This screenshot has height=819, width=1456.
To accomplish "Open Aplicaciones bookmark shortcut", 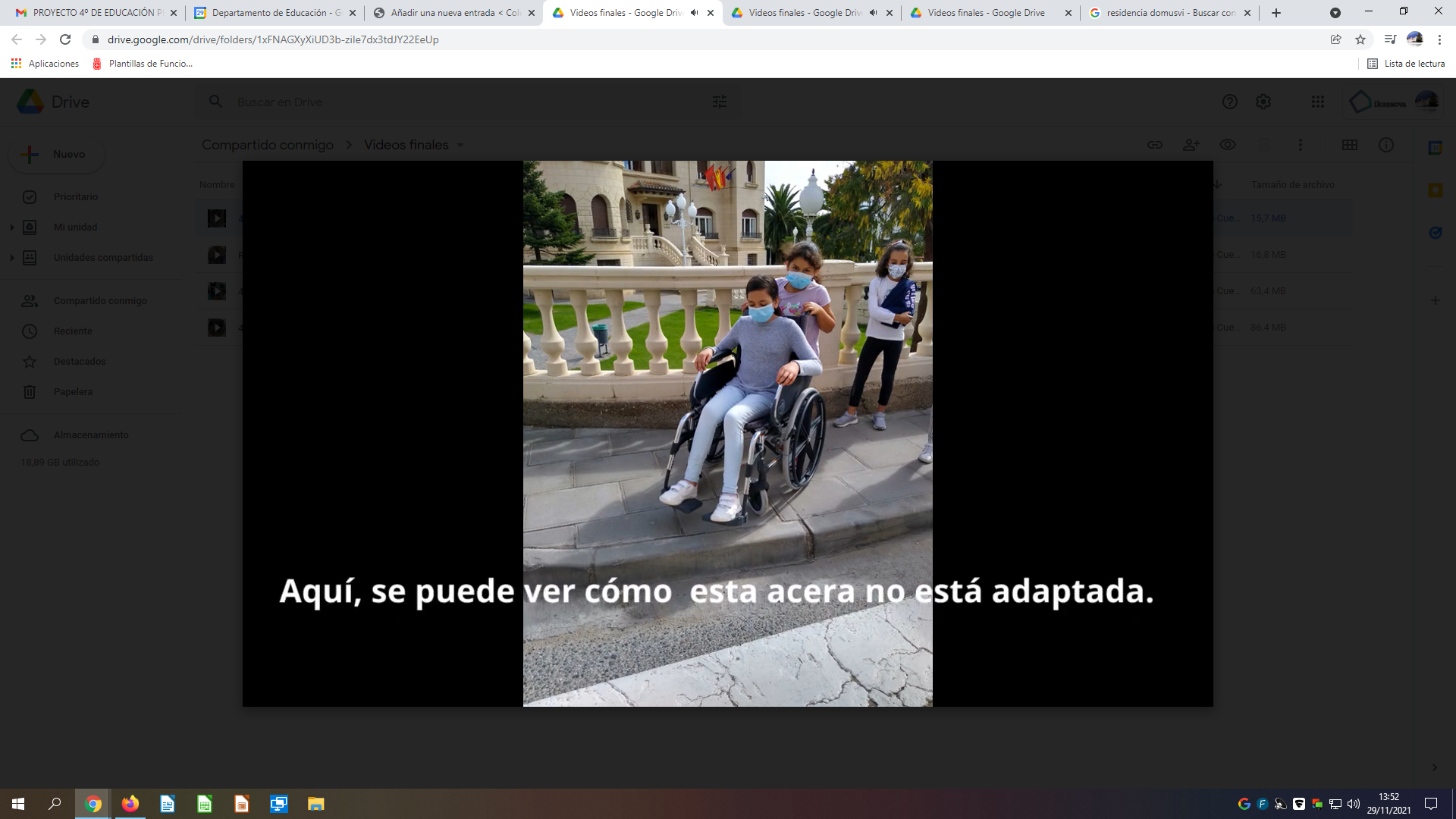I will coord(45,64).
